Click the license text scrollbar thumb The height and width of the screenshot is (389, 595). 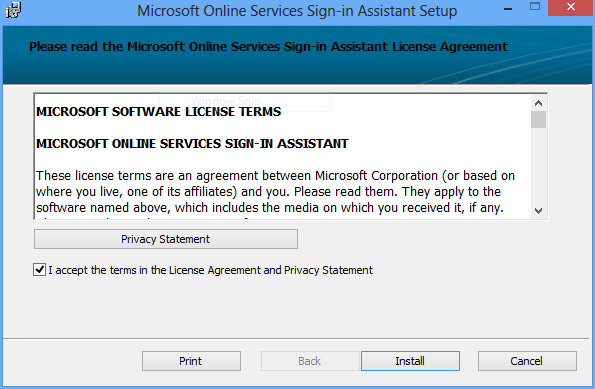[x=538, y=120]
